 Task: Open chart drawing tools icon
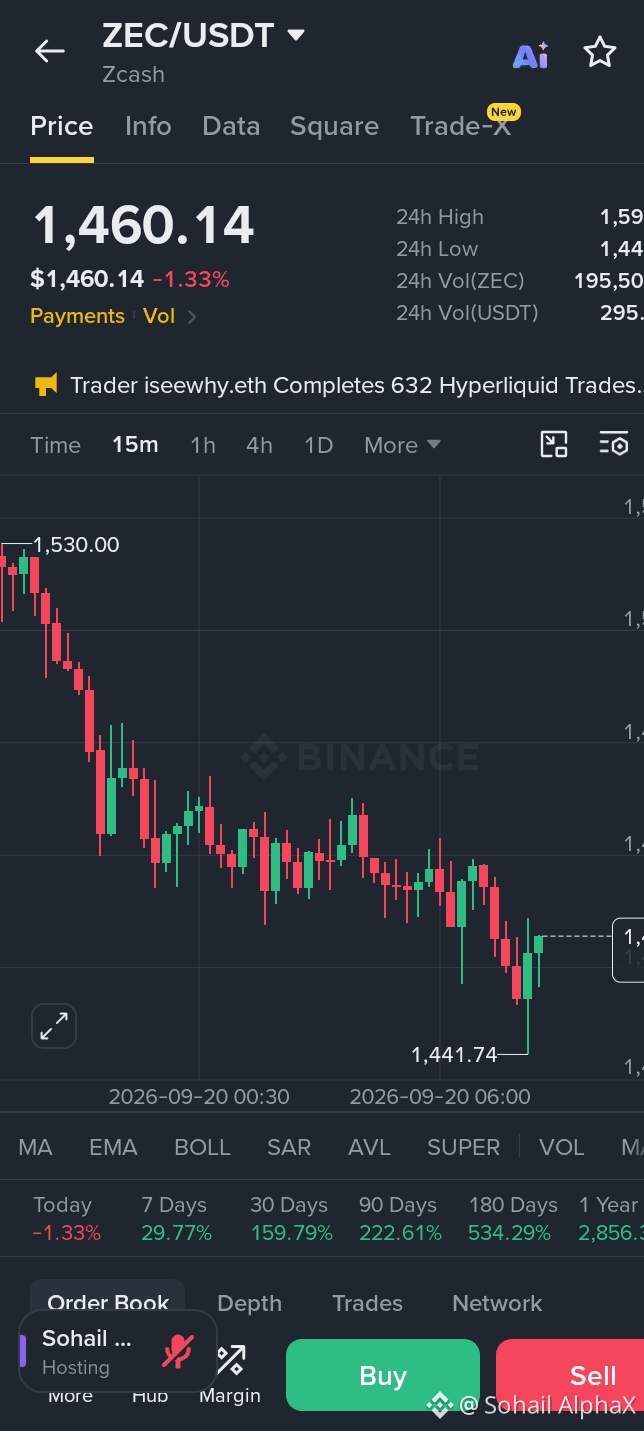click(x=554, y=444)
